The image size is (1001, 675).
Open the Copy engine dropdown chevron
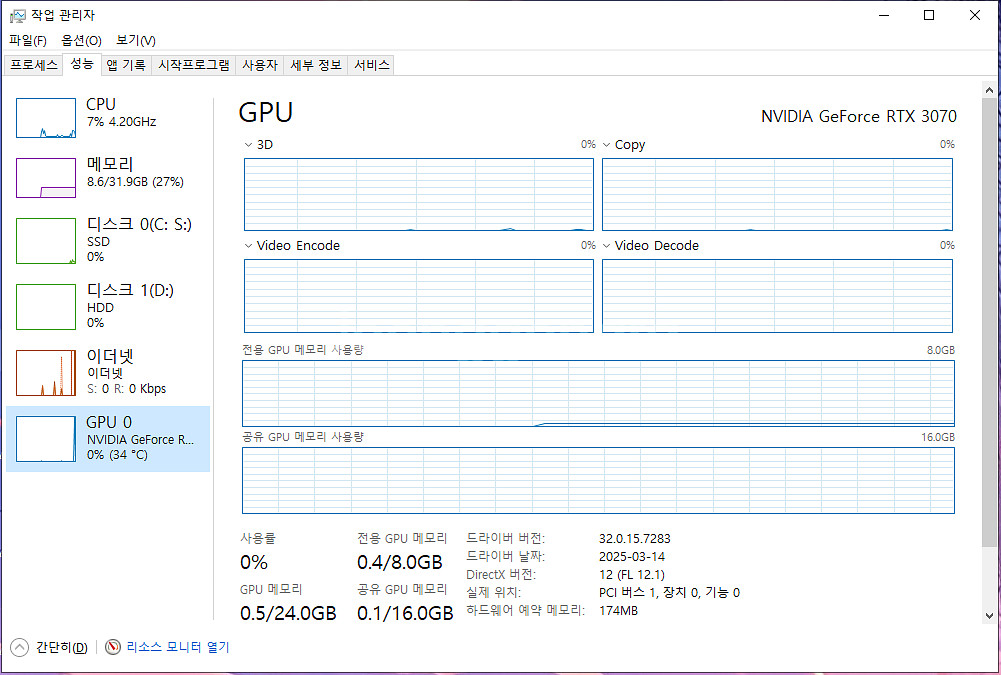[605, 144]
